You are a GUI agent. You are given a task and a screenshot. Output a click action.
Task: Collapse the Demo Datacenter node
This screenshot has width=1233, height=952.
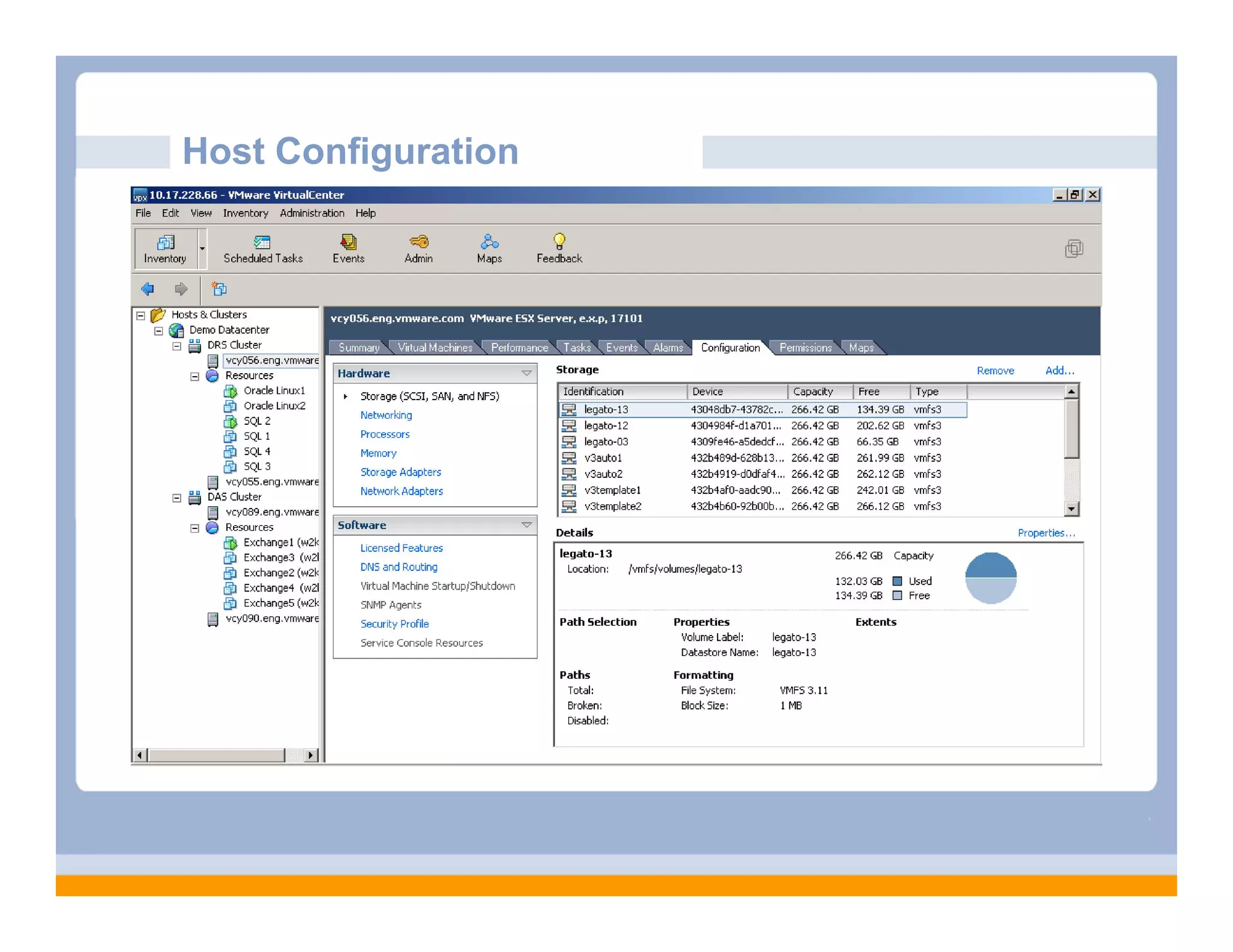[x=158, y=330]
